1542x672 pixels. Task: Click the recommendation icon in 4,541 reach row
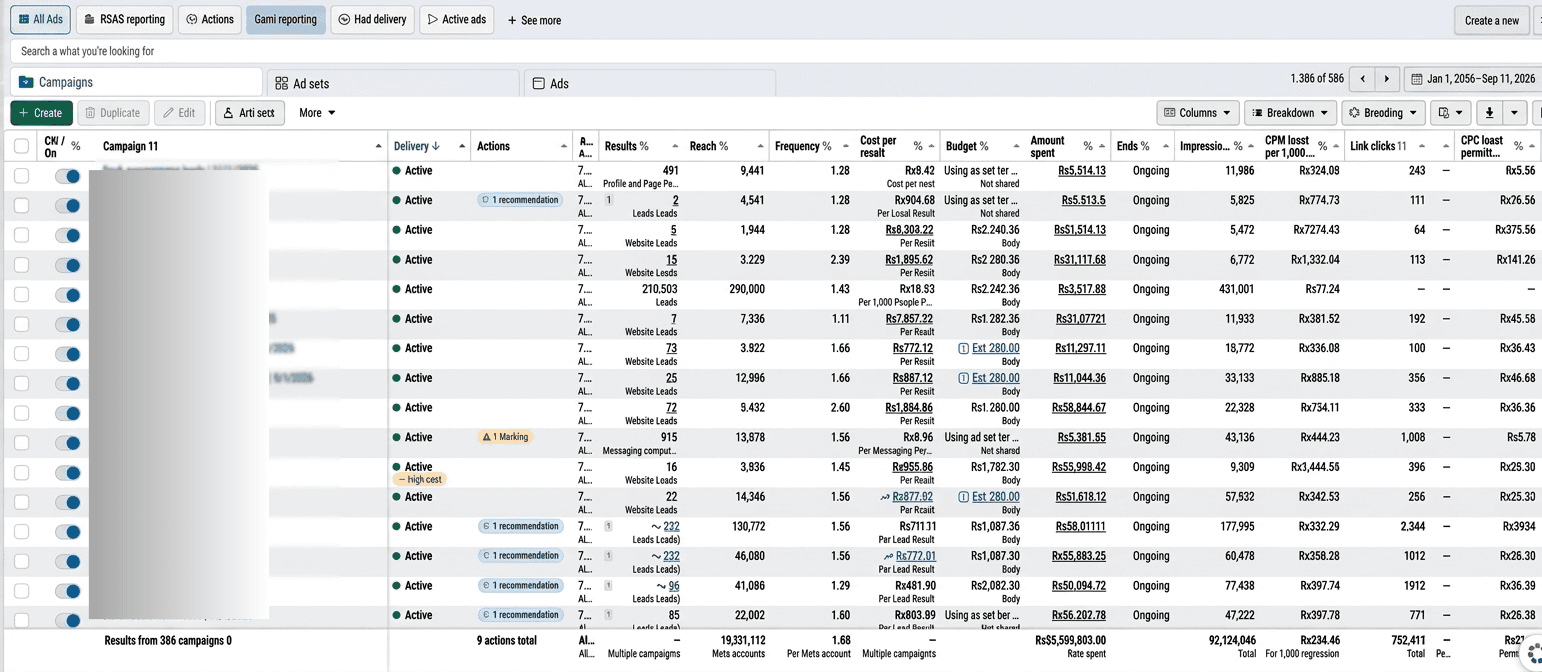pos(486,200)
